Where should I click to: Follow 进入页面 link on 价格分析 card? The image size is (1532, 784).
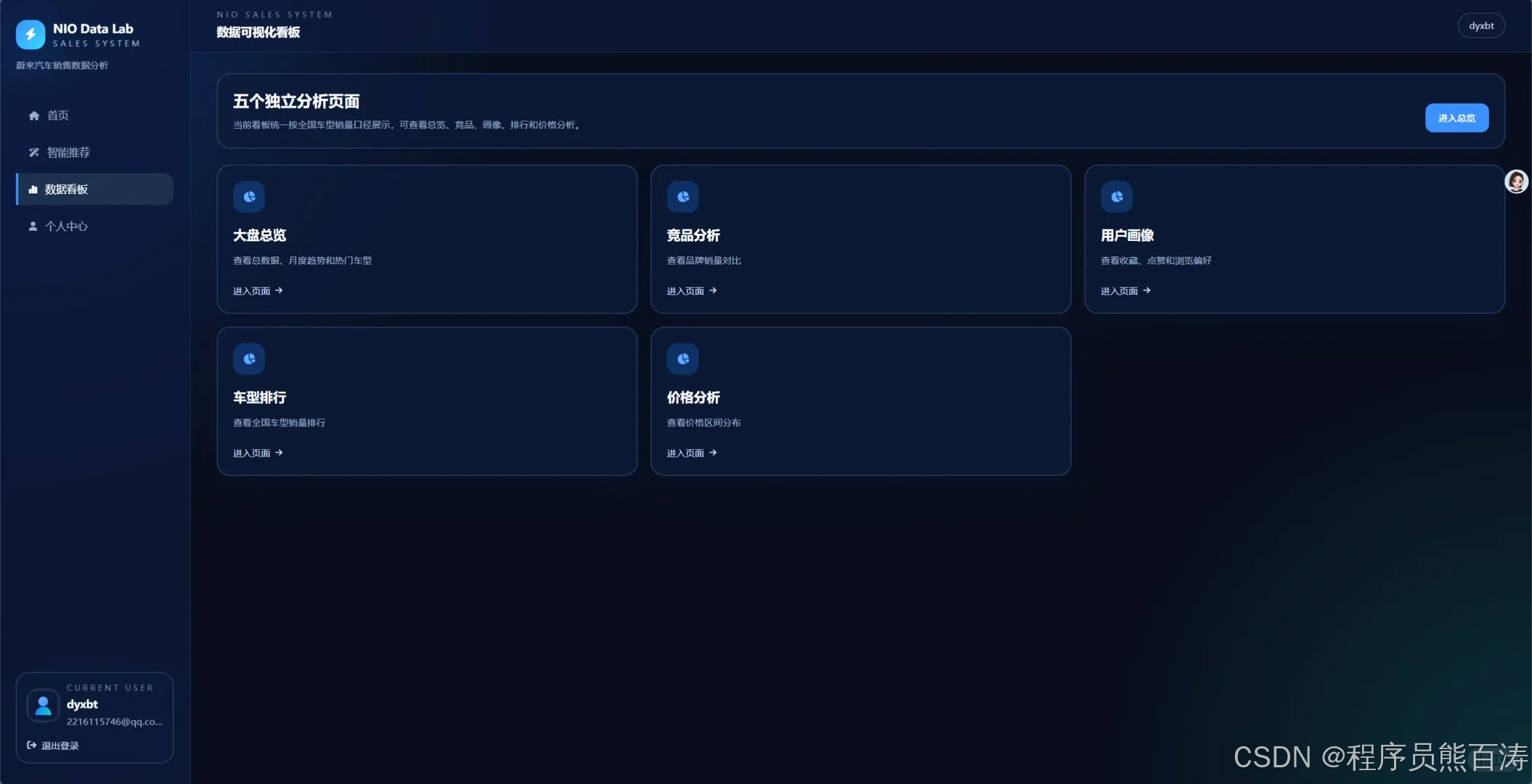click(x=692, y=453)
